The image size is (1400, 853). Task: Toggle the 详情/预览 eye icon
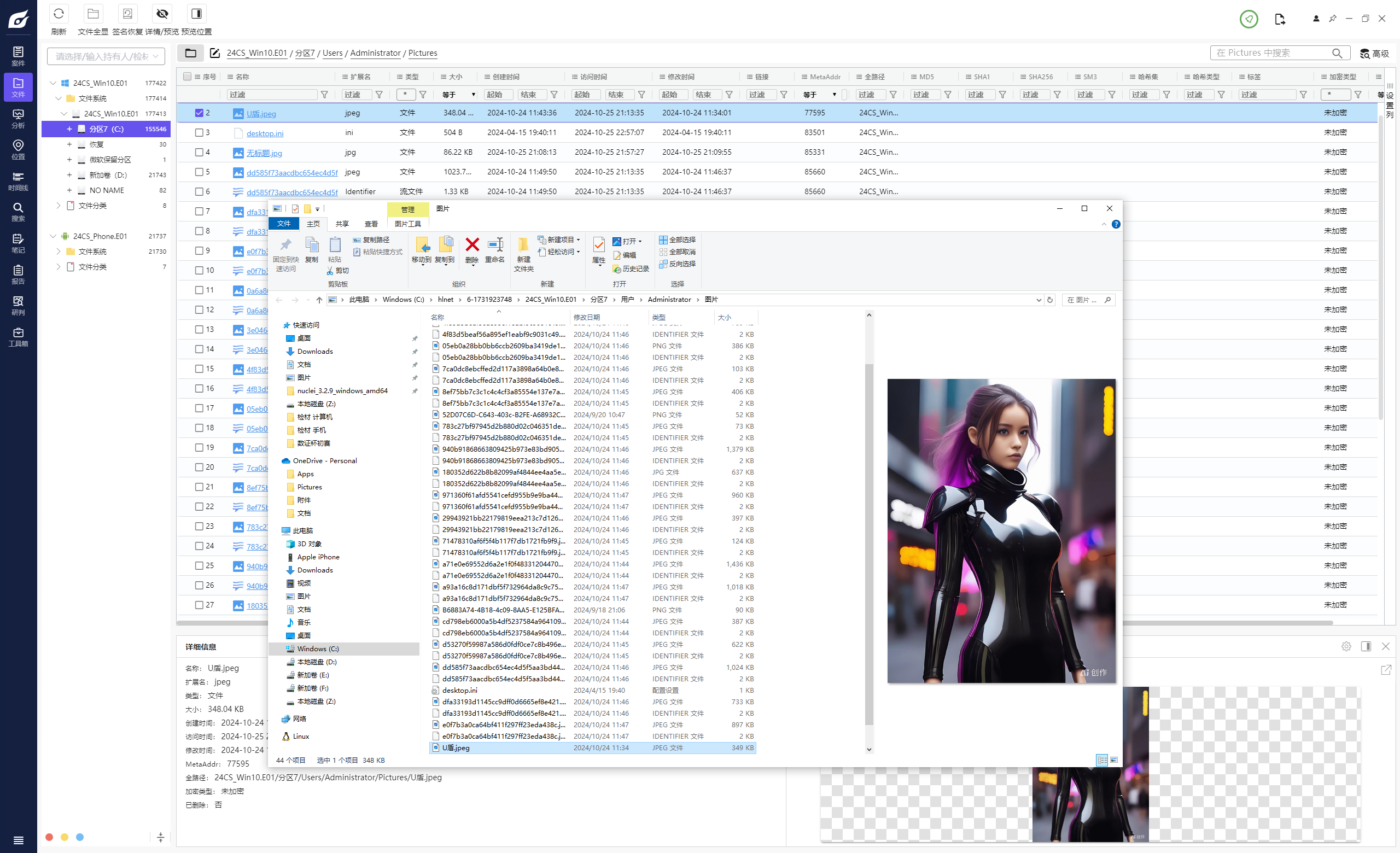(x=162, y=14)
